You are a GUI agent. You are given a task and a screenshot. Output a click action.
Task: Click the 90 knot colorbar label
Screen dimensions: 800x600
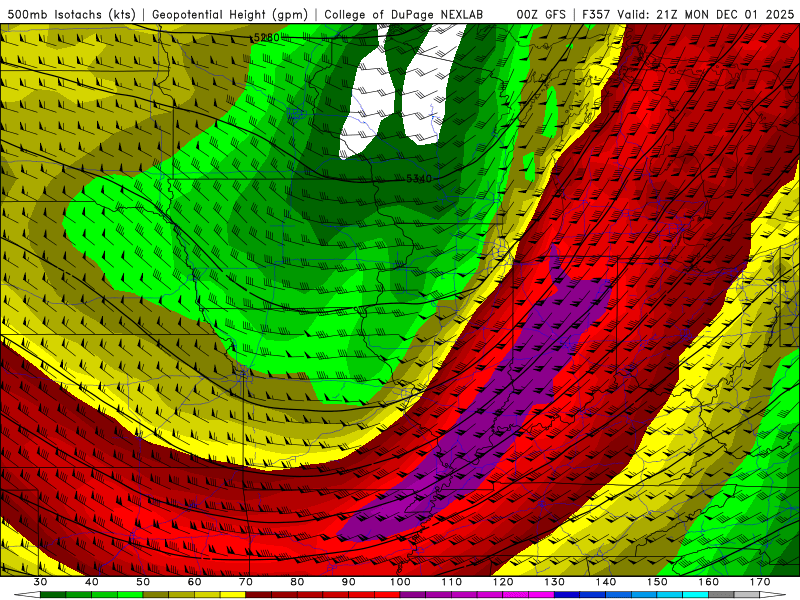tap(349, 582)
